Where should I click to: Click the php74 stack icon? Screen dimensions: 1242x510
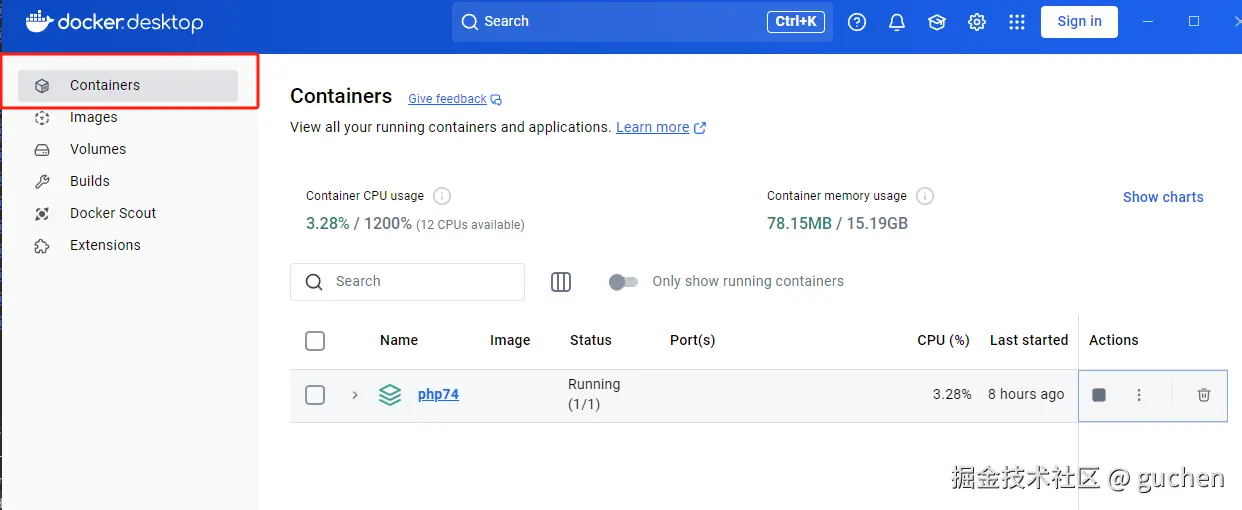[390, 395]
